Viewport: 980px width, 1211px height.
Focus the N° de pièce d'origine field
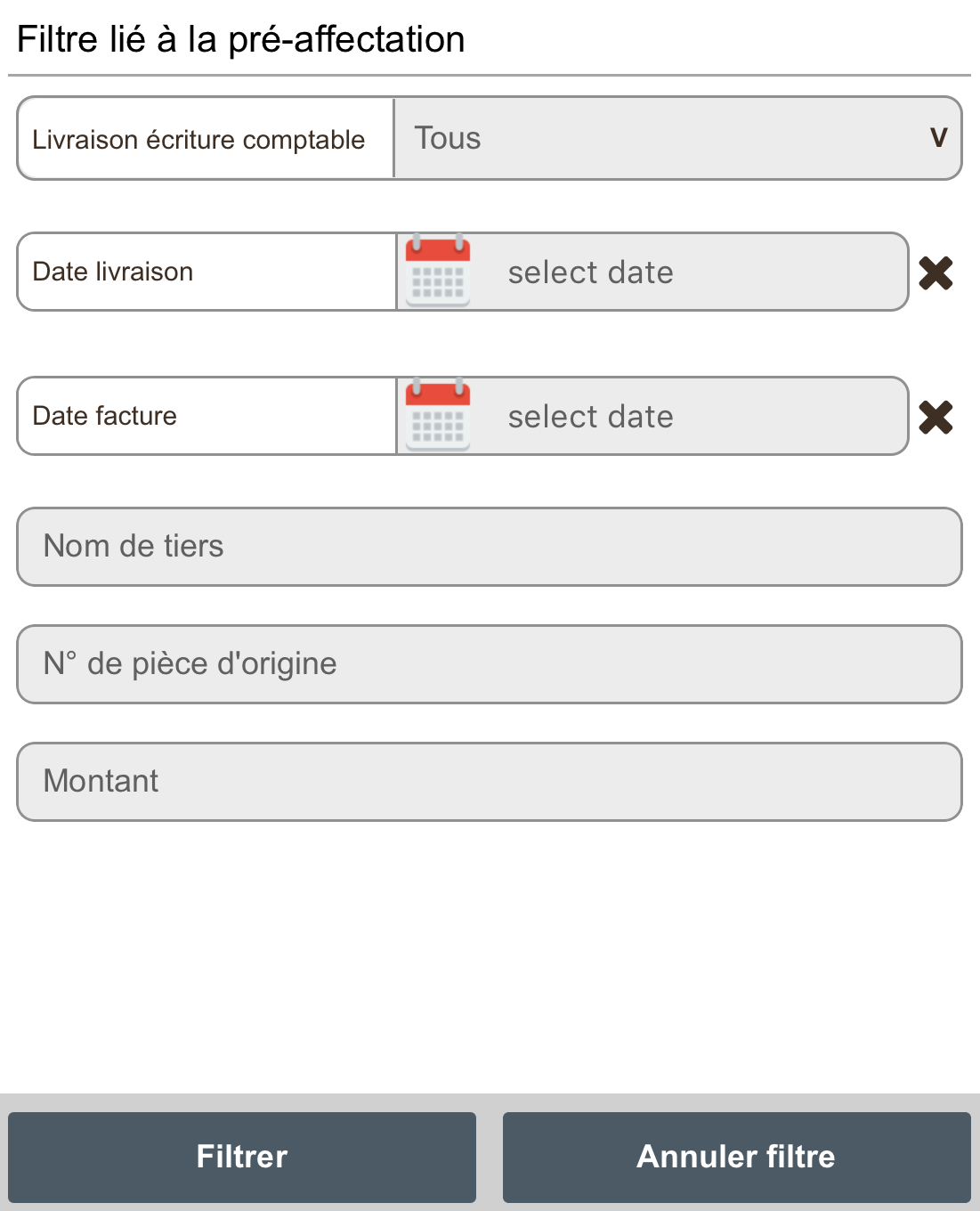tap(490, 664)
